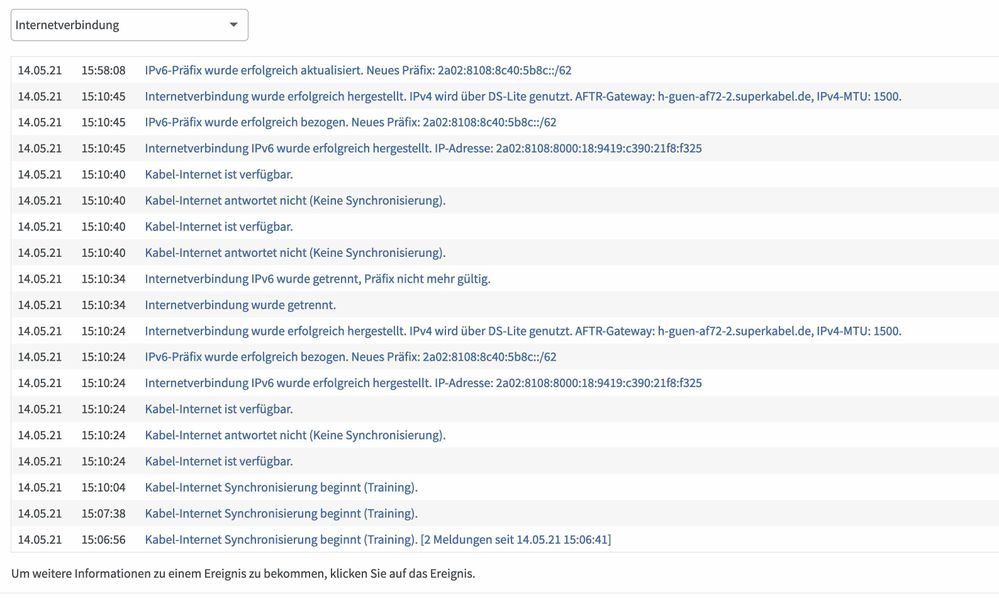
Task: Open the 'Internetverbindung wurde getrennt.' entry
Action: tap(240, 305)
